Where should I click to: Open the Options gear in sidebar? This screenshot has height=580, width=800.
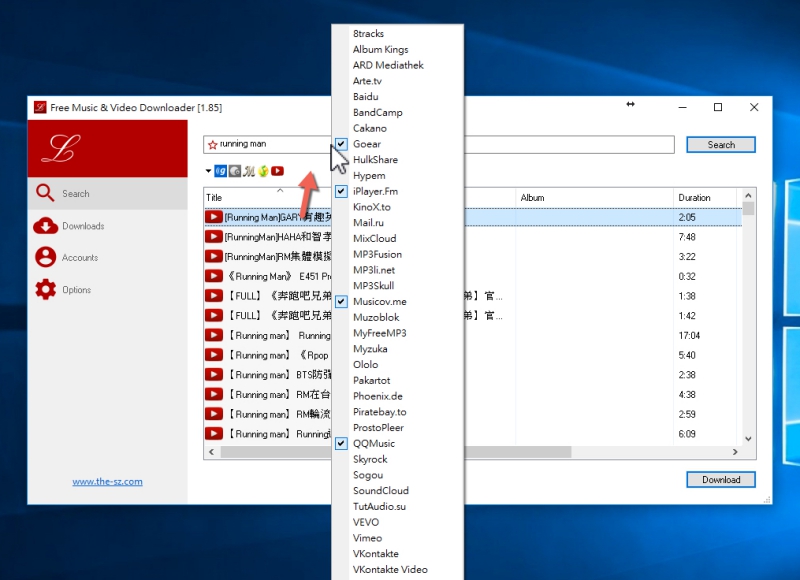click(63, 290)
